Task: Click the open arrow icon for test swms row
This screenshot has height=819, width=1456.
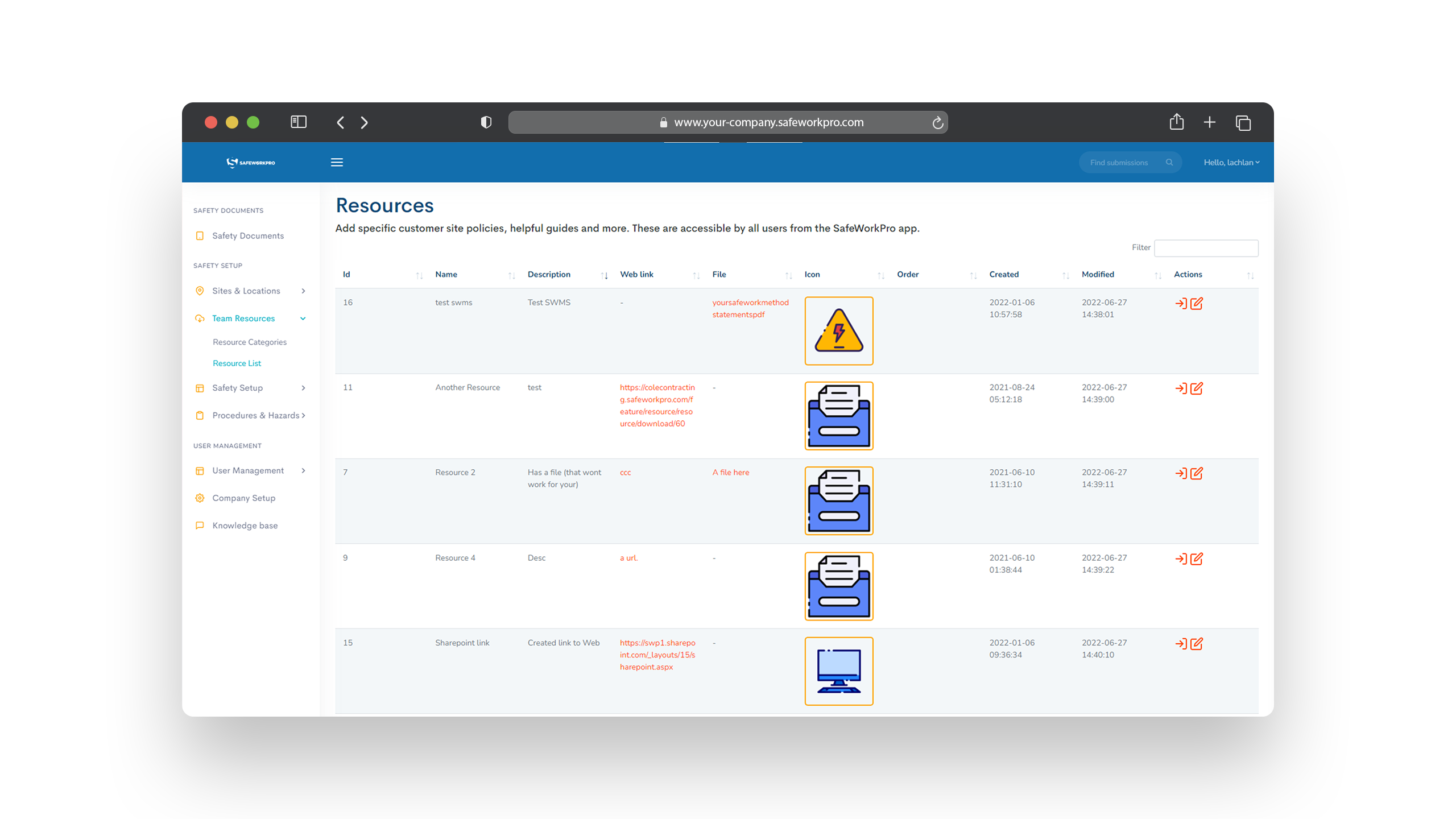Action: click(x=1181, y=304)
